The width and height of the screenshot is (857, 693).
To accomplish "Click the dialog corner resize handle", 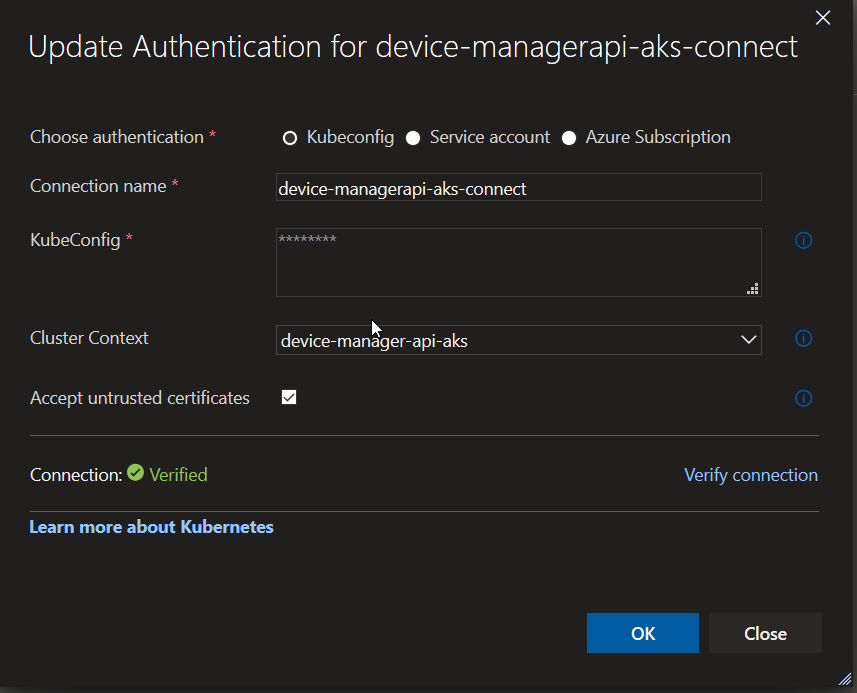I will 845,679.
